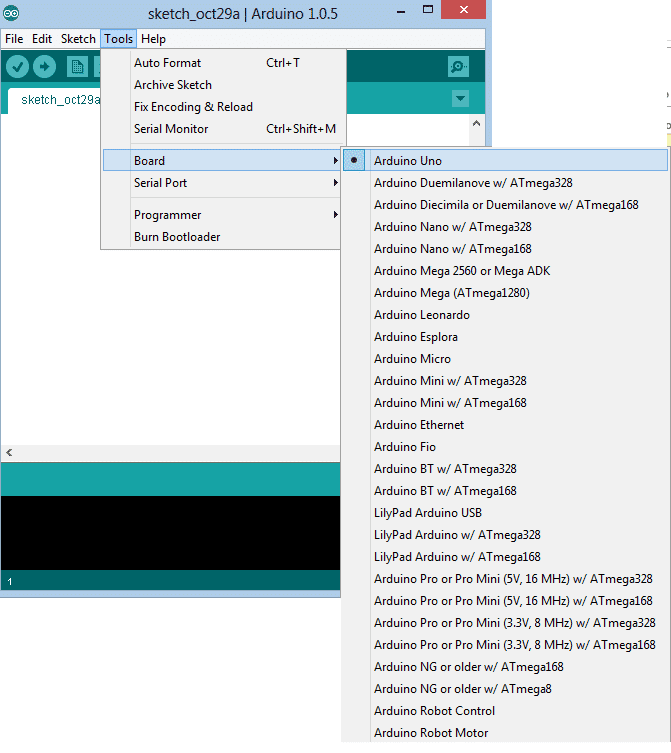Viewport: 671px width, 753px height.
Task: Select LilyPad Arduino USB board
Action: [504, 513]
